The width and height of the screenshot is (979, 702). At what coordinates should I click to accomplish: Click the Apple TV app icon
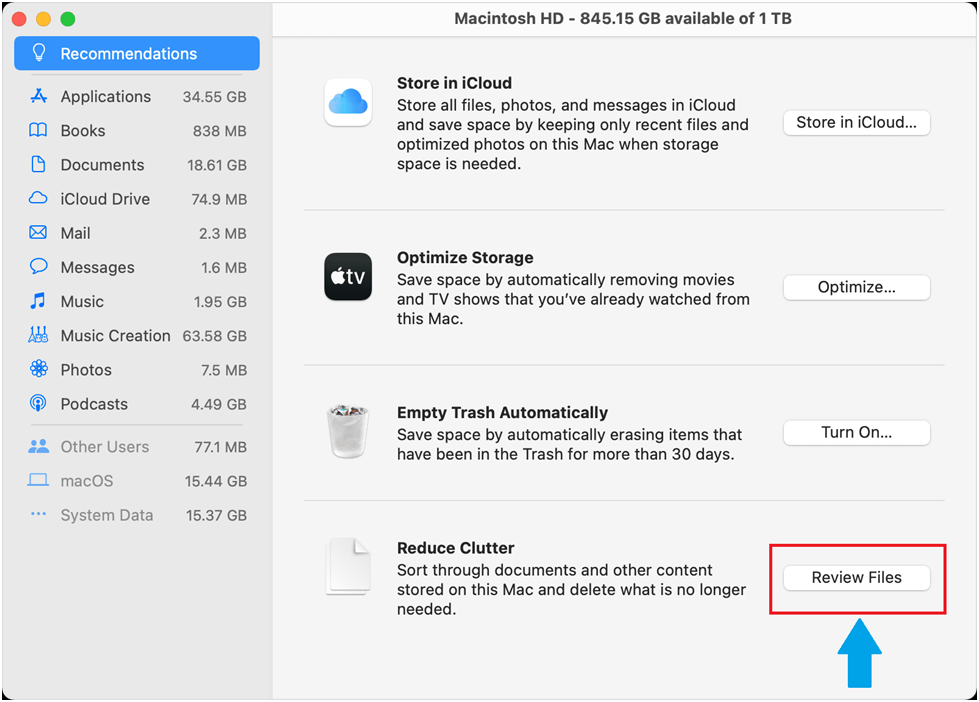(348, 276)
